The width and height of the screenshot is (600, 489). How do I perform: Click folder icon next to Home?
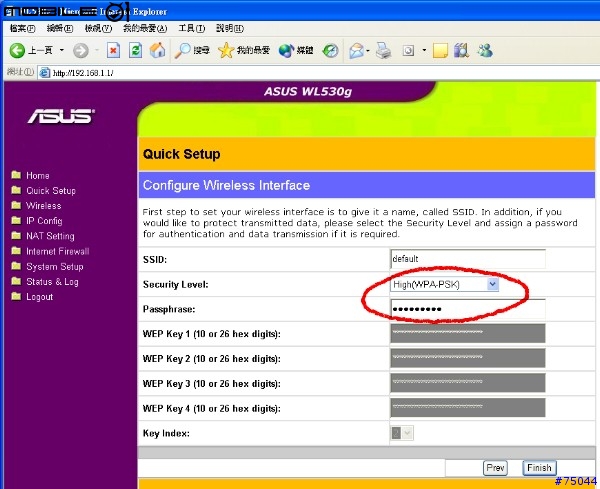[x=16, y=175]
